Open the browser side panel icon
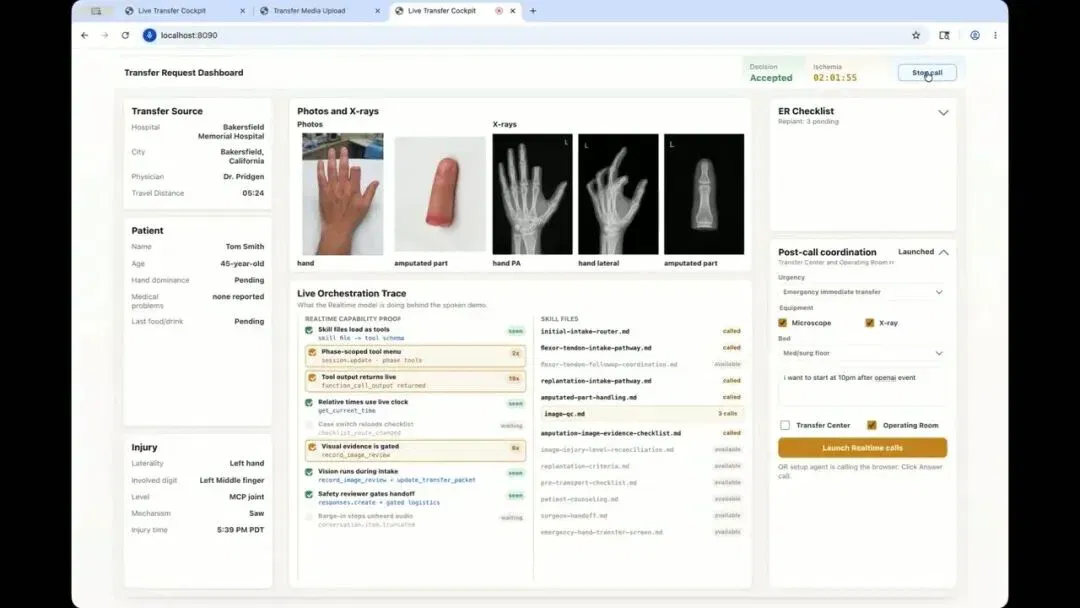Image resolution: width=1080 pixels, height=608 pixels. tap(944, 35)
